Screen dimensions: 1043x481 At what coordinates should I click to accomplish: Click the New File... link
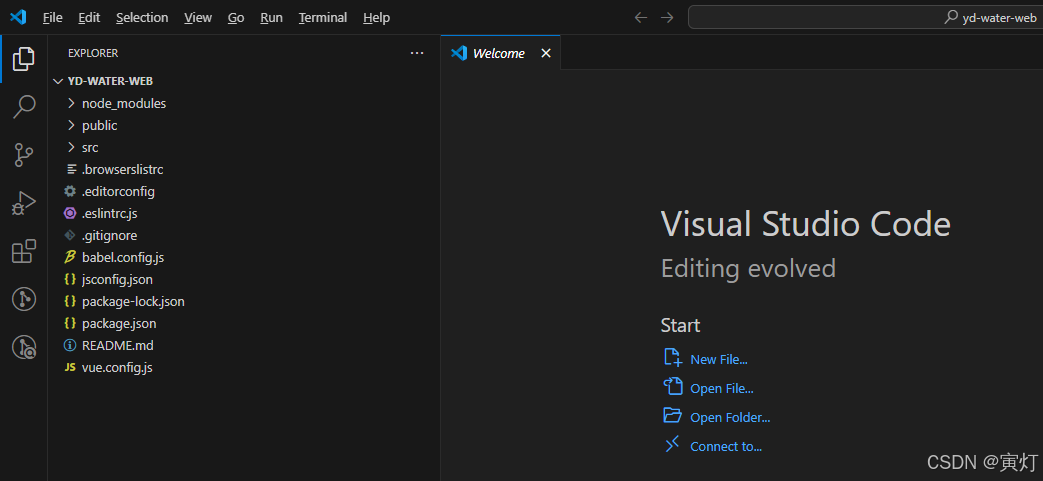coord(719,359)
